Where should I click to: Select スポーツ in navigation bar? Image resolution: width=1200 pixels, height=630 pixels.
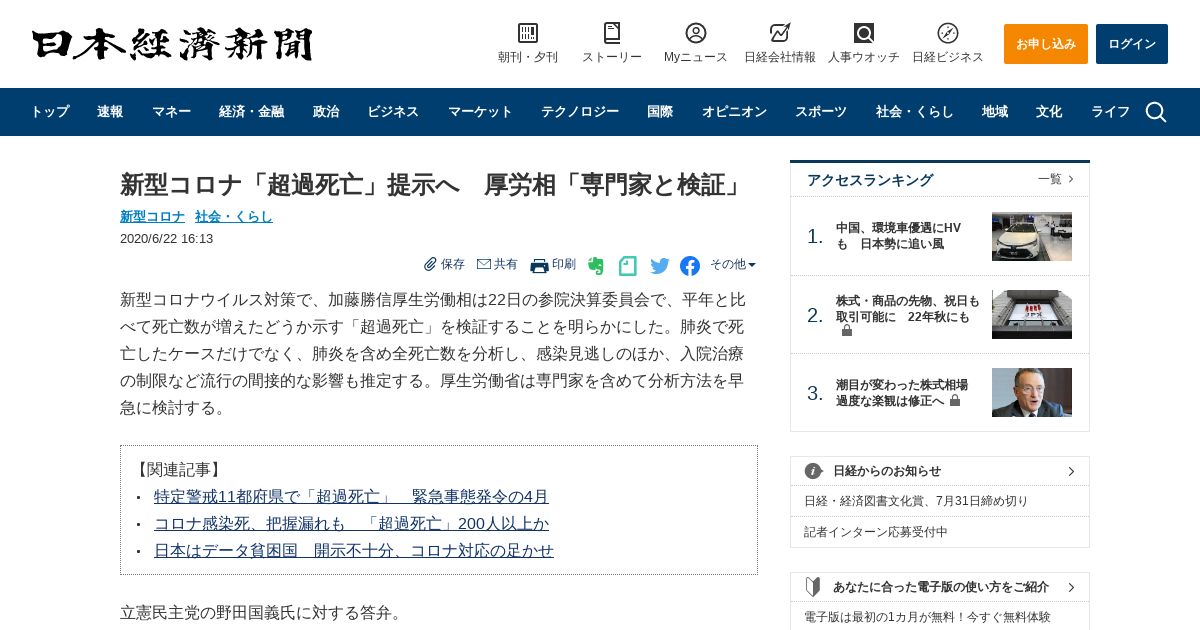pos(821,112)
